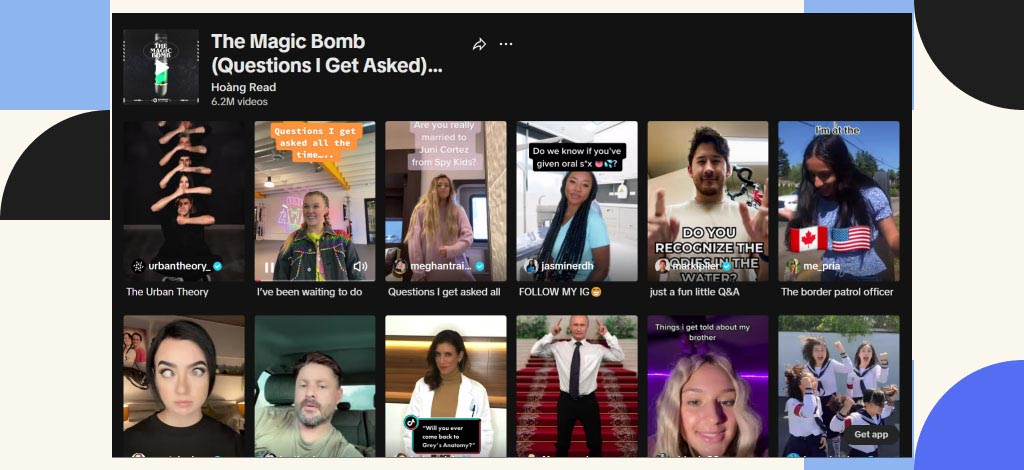
Task: Click urbantheory_ profile avatar
Action: [138, 266]
